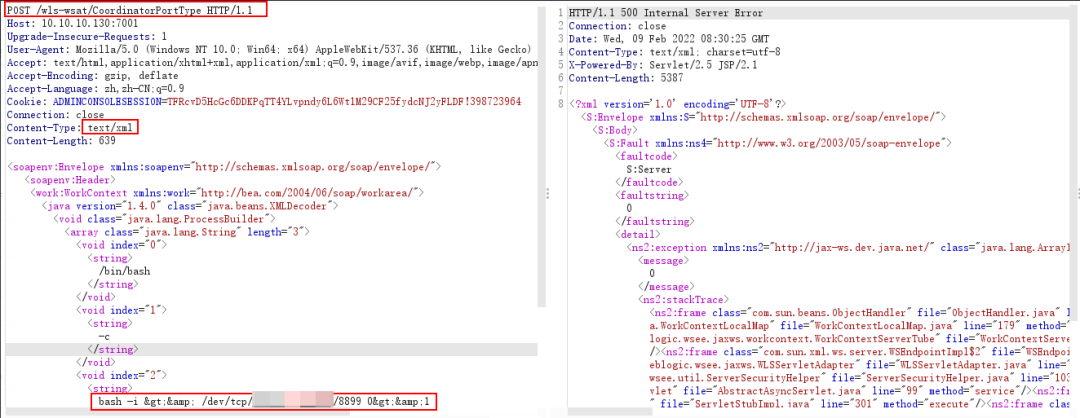The width and height of the screenshot is (1080, 418).
Task: Select the soapenv:Envelope opening tag line
Action: pos(223,167)
